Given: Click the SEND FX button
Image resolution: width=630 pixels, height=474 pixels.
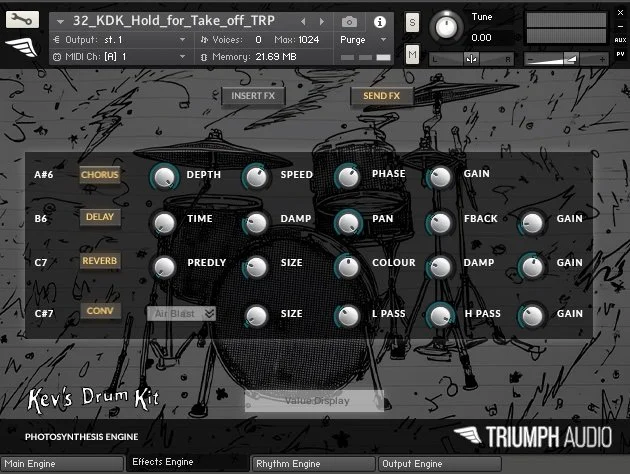Looking at the screenshot, I should (382, 96).
